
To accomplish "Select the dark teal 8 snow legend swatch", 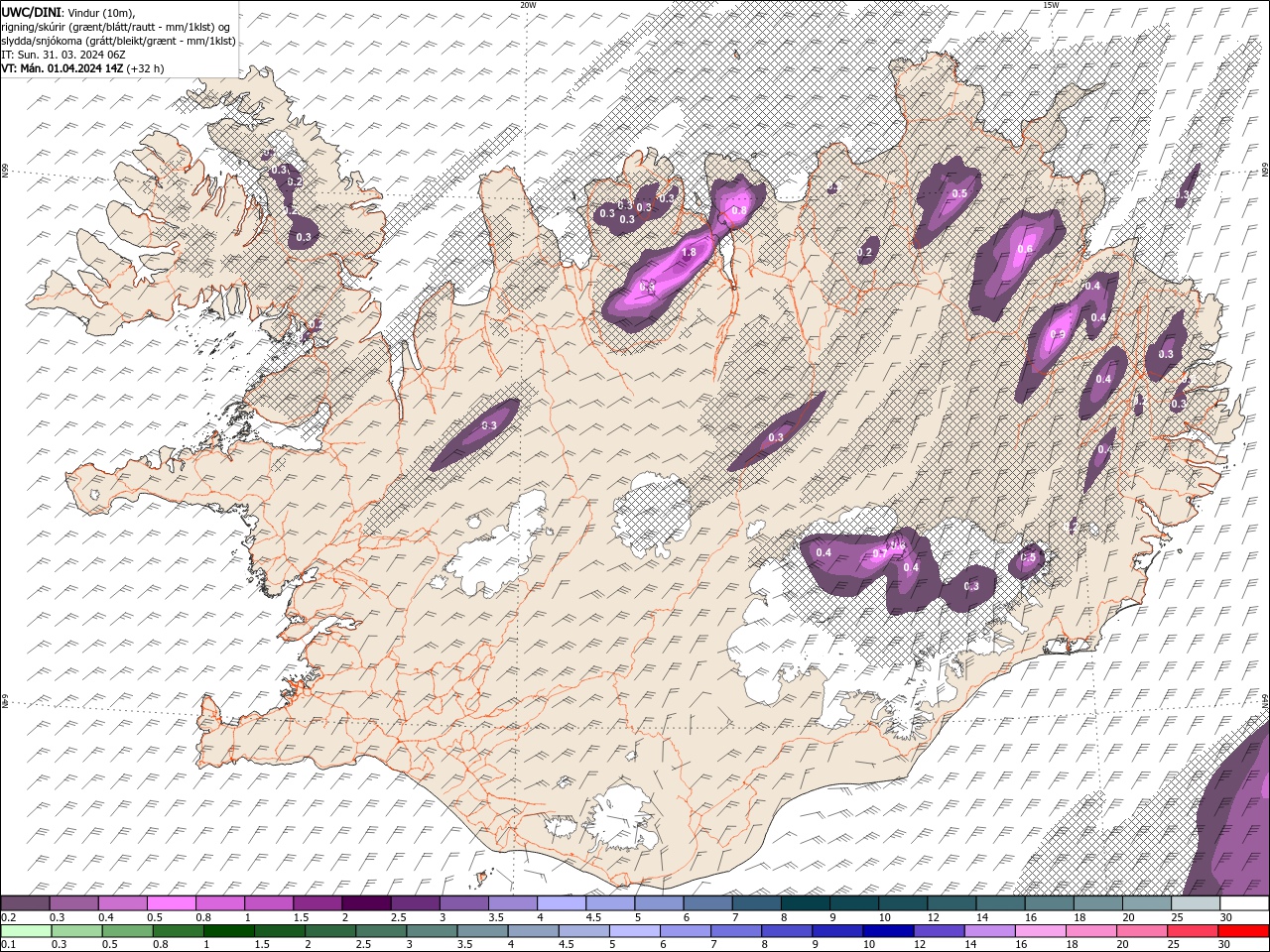I will point(804,903).
